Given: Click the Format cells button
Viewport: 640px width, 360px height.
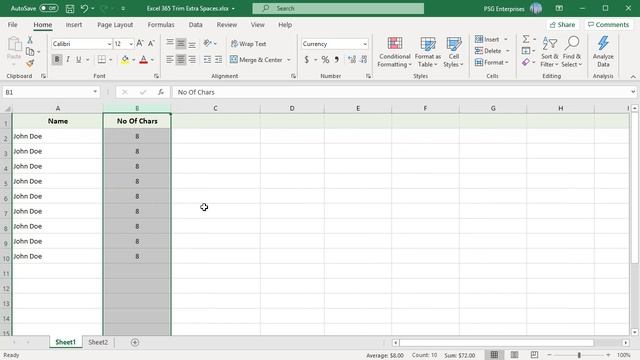Looking at the screenshot, I should 489,62.
